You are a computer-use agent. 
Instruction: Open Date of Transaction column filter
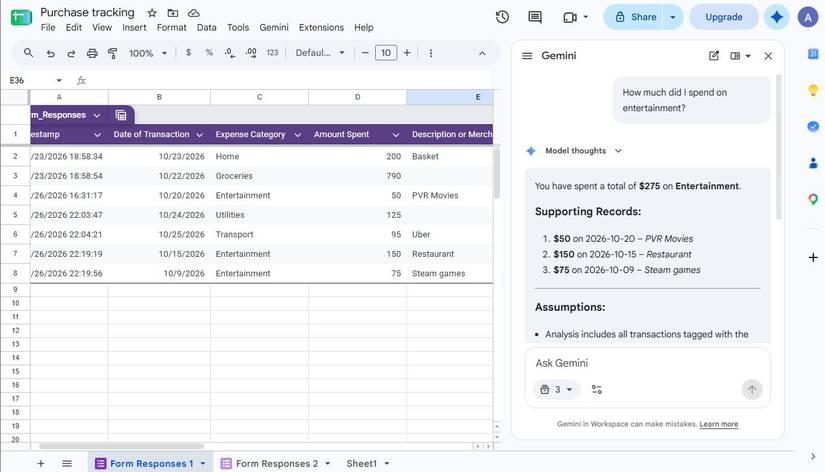coord(199,135)
